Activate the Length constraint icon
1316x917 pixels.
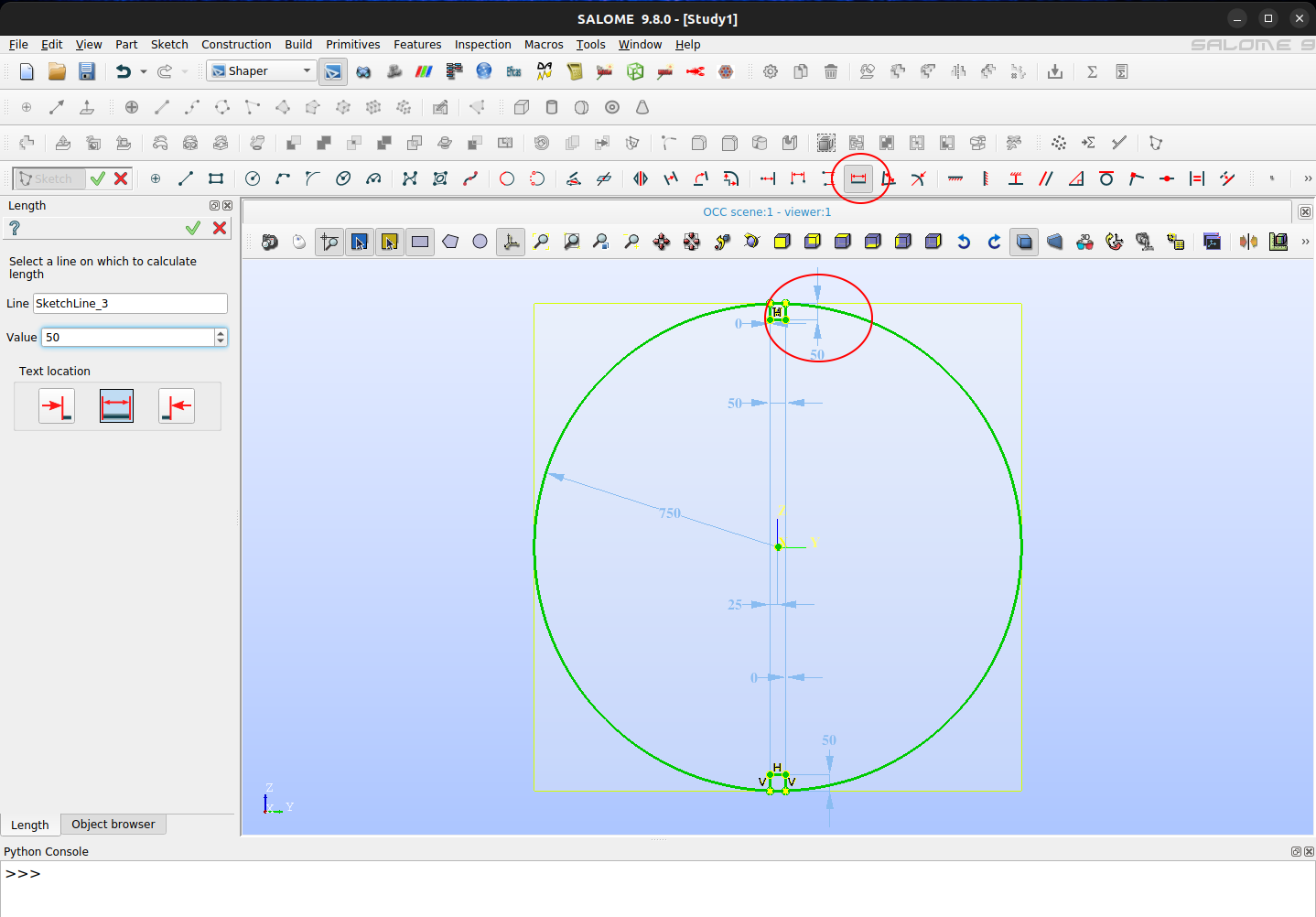pos(858,178)
